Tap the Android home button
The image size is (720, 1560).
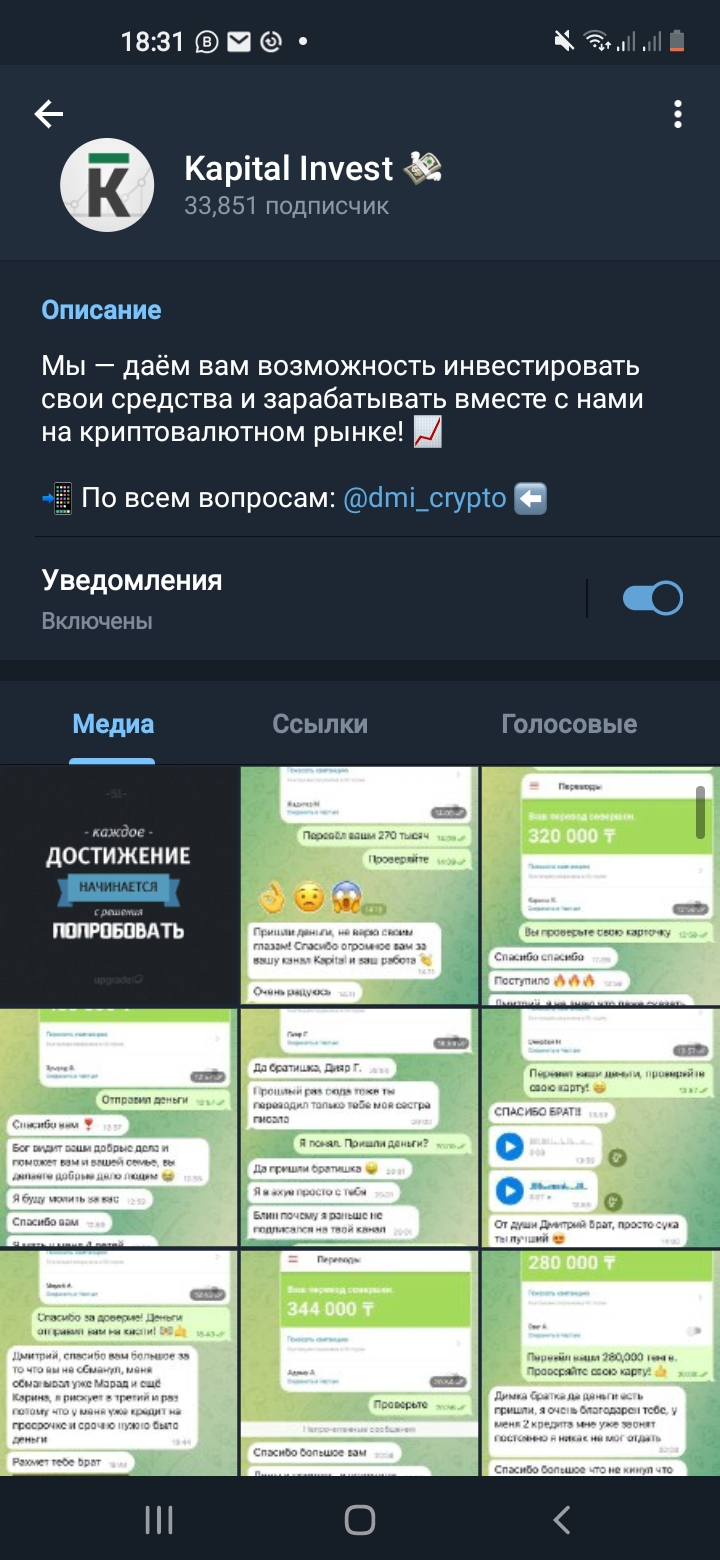(x=360, y=1520)
